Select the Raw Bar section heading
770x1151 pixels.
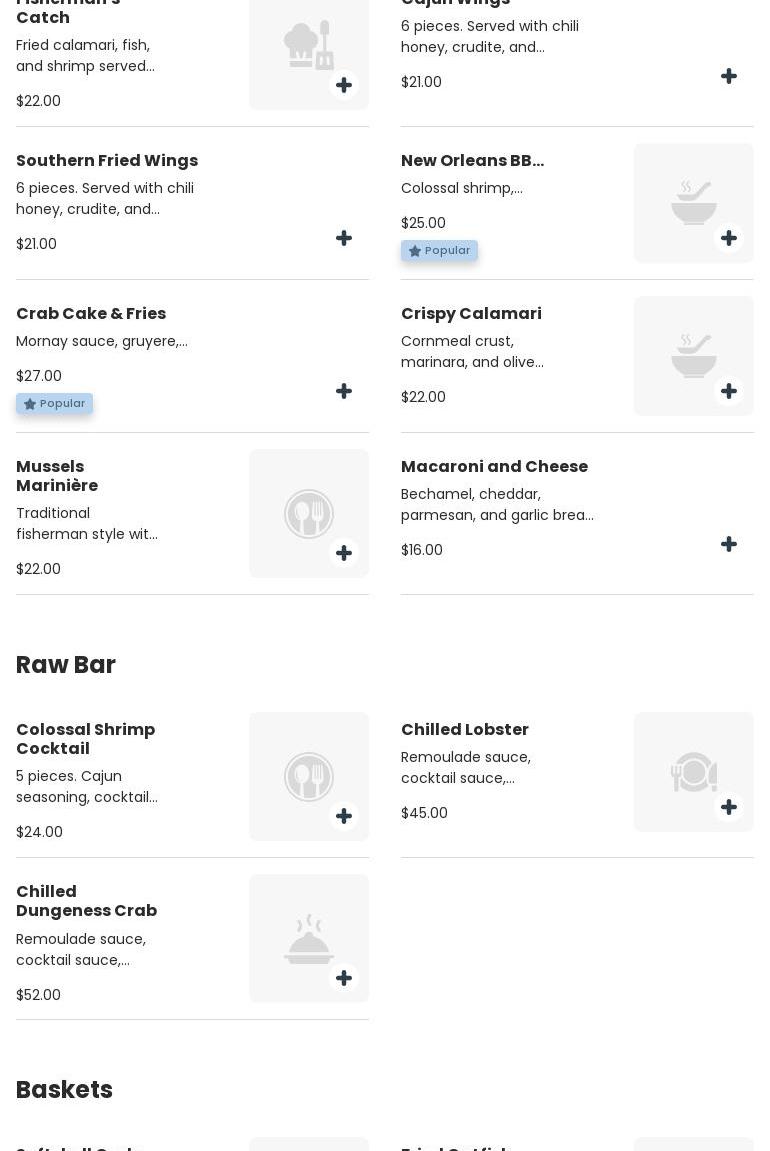66,665
